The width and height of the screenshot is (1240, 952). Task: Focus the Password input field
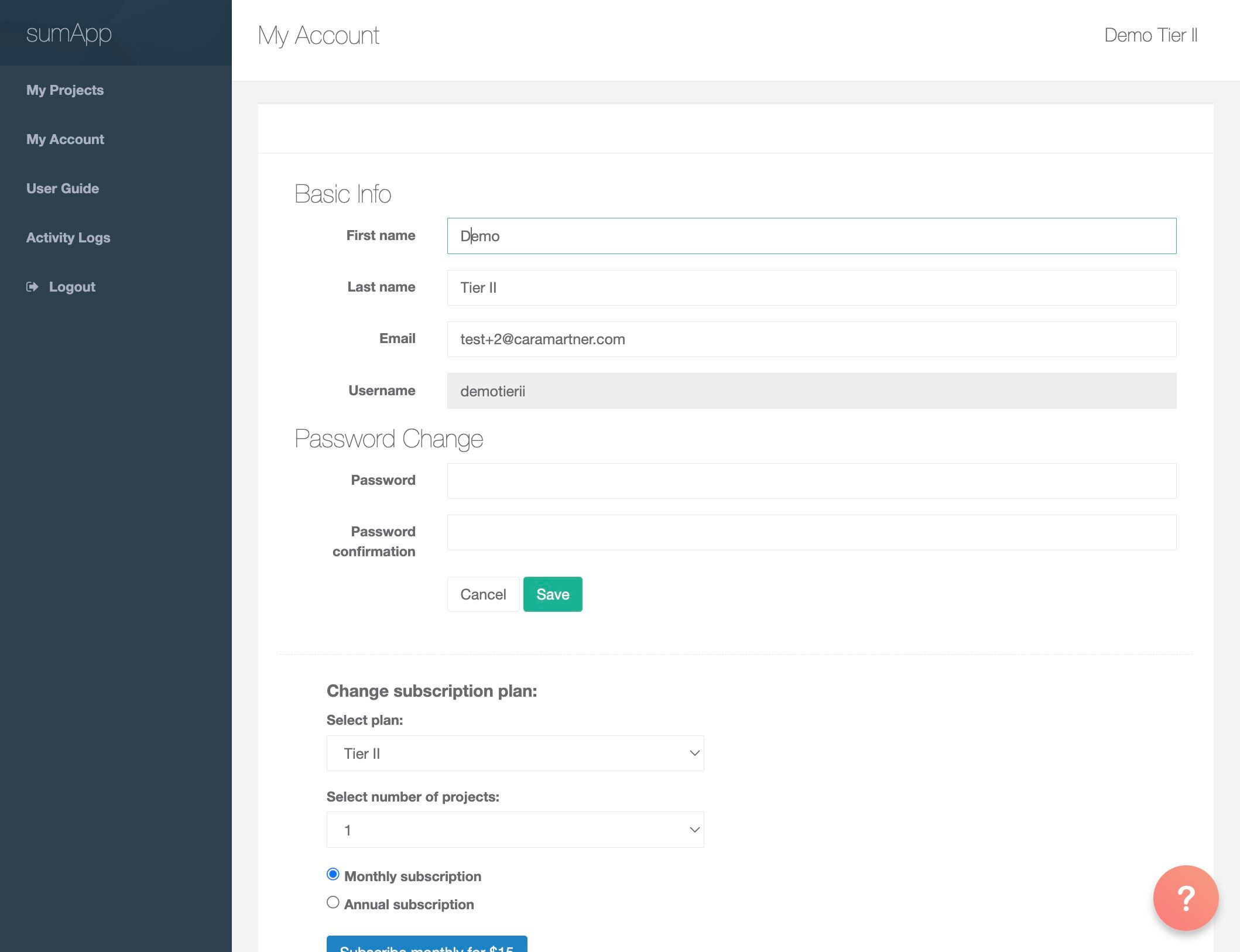[811, 481]
